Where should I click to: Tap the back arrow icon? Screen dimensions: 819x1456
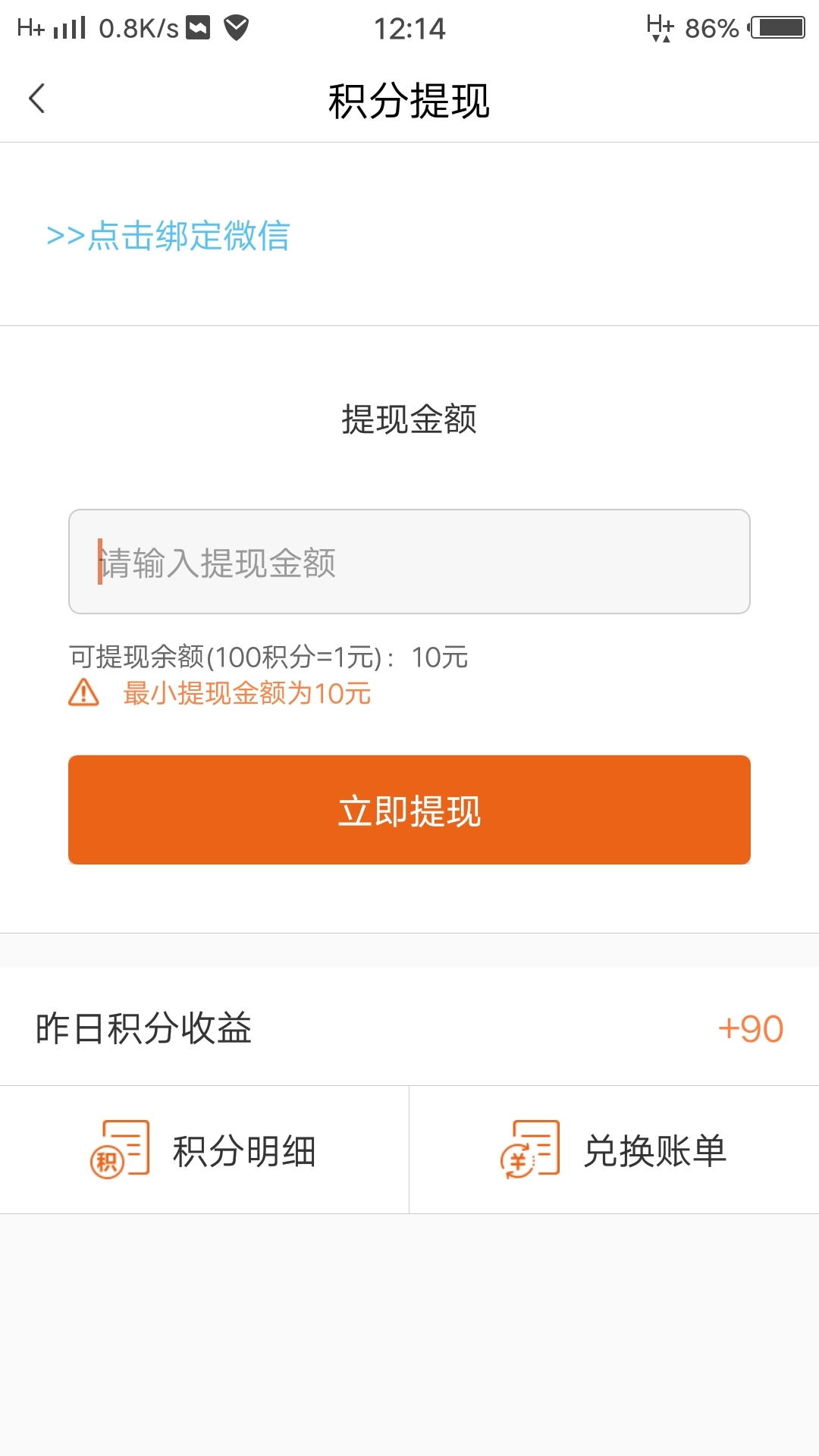tap(36, 99)
